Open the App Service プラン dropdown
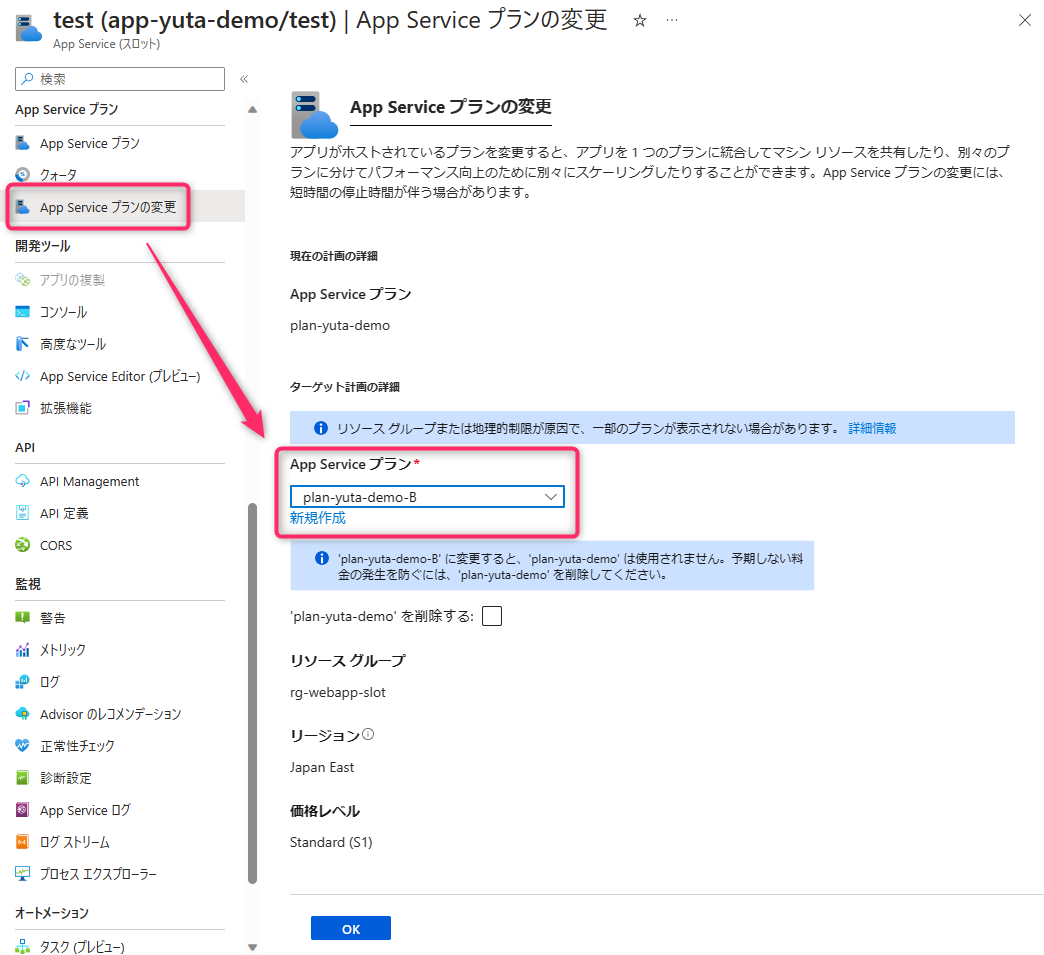1044x955 pixels. [x=427, y=497]
